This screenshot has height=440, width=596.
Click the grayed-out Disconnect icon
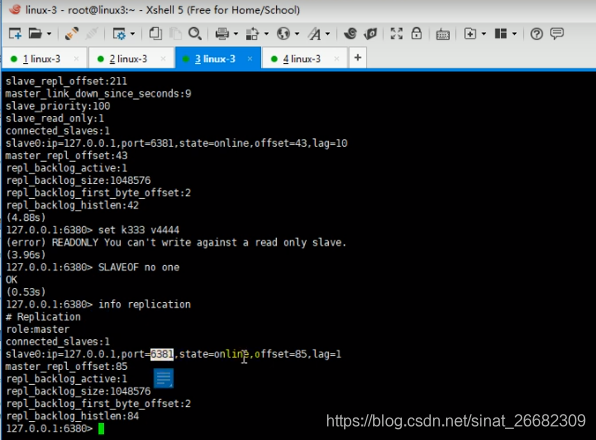[92, 34]
